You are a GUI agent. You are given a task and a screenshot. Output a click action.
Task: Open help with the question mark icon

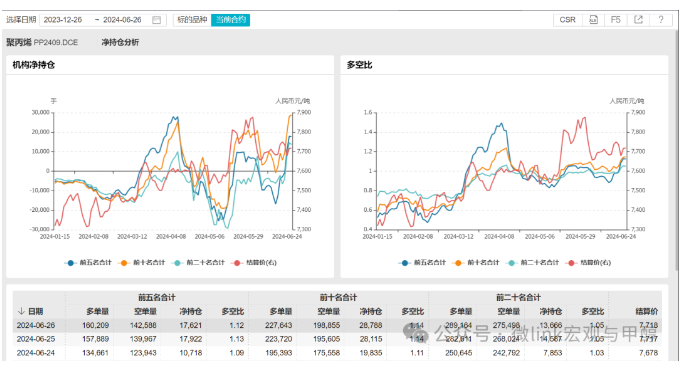[661, 20]
